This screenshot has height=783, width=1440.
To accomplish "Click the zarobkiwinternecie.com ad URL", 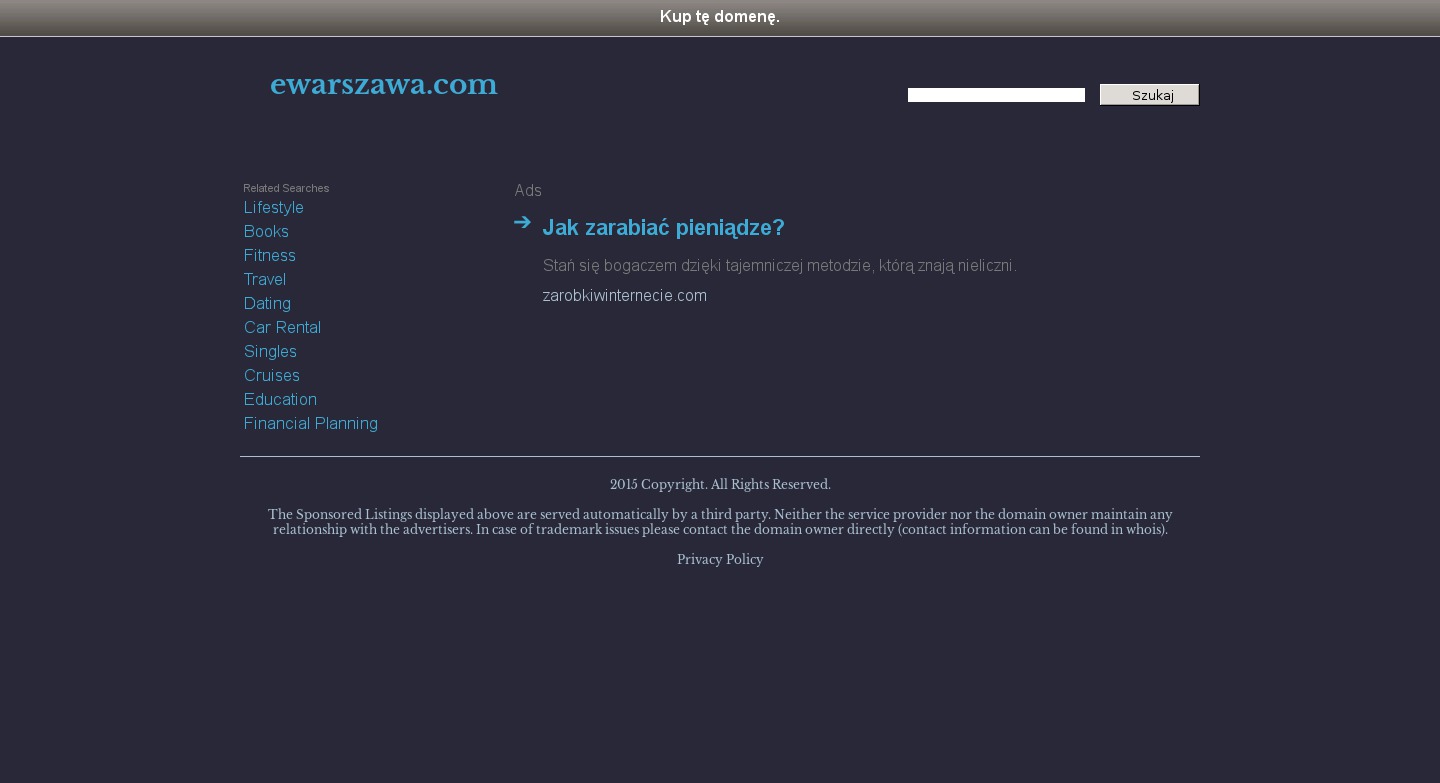I will click(624, 296).
